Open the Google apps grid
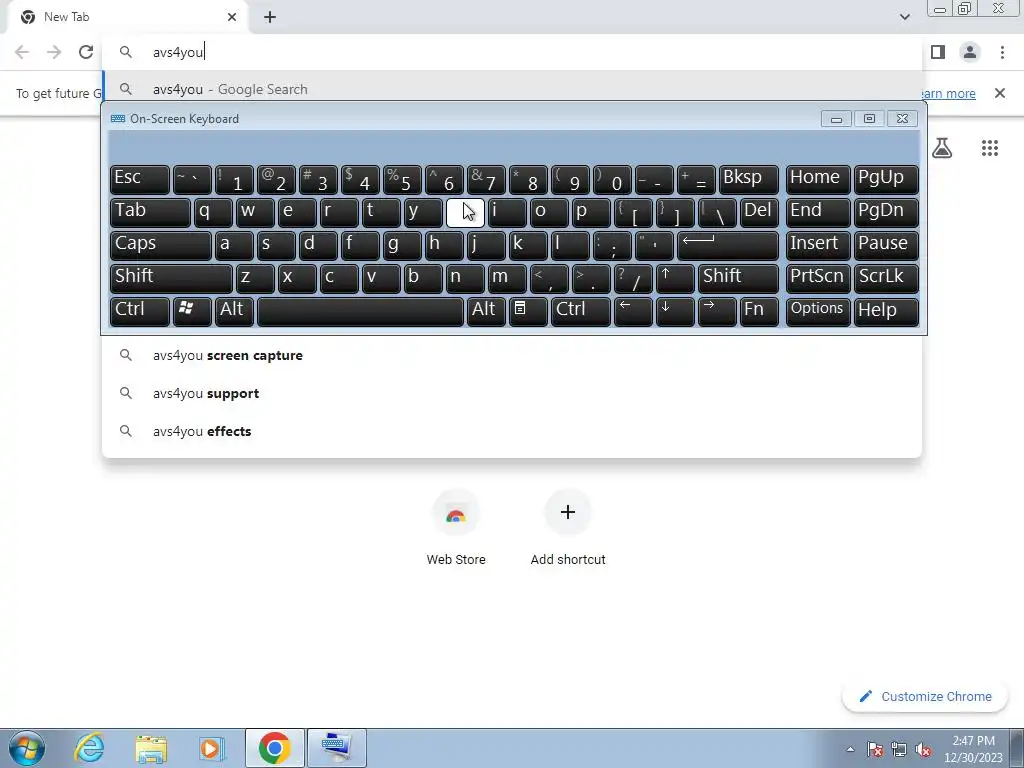Screen dimensions: 1024x768 click(x=989, y=148)
